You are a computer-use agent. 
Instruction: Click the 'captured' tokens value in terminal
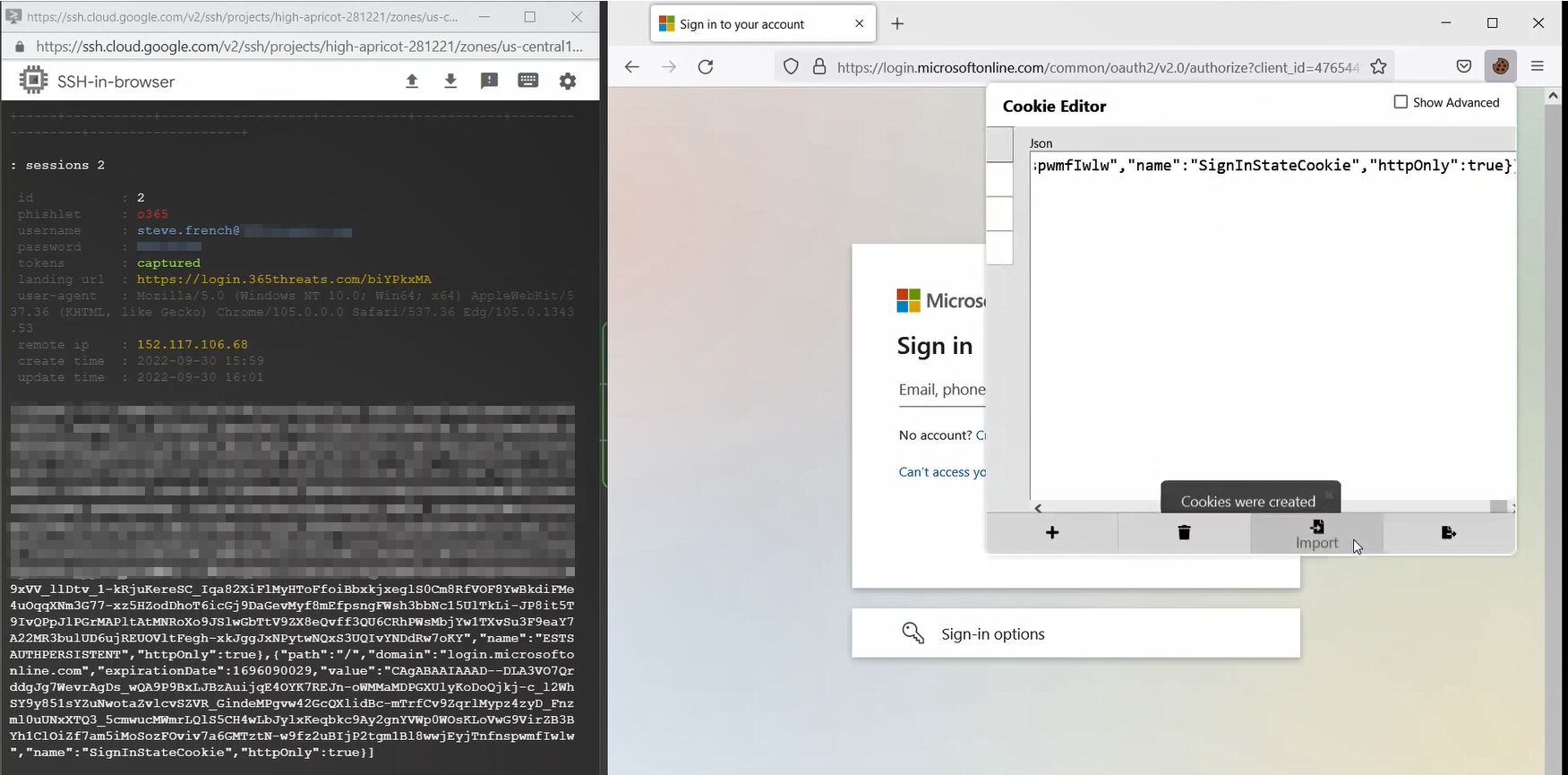[168, 263]
